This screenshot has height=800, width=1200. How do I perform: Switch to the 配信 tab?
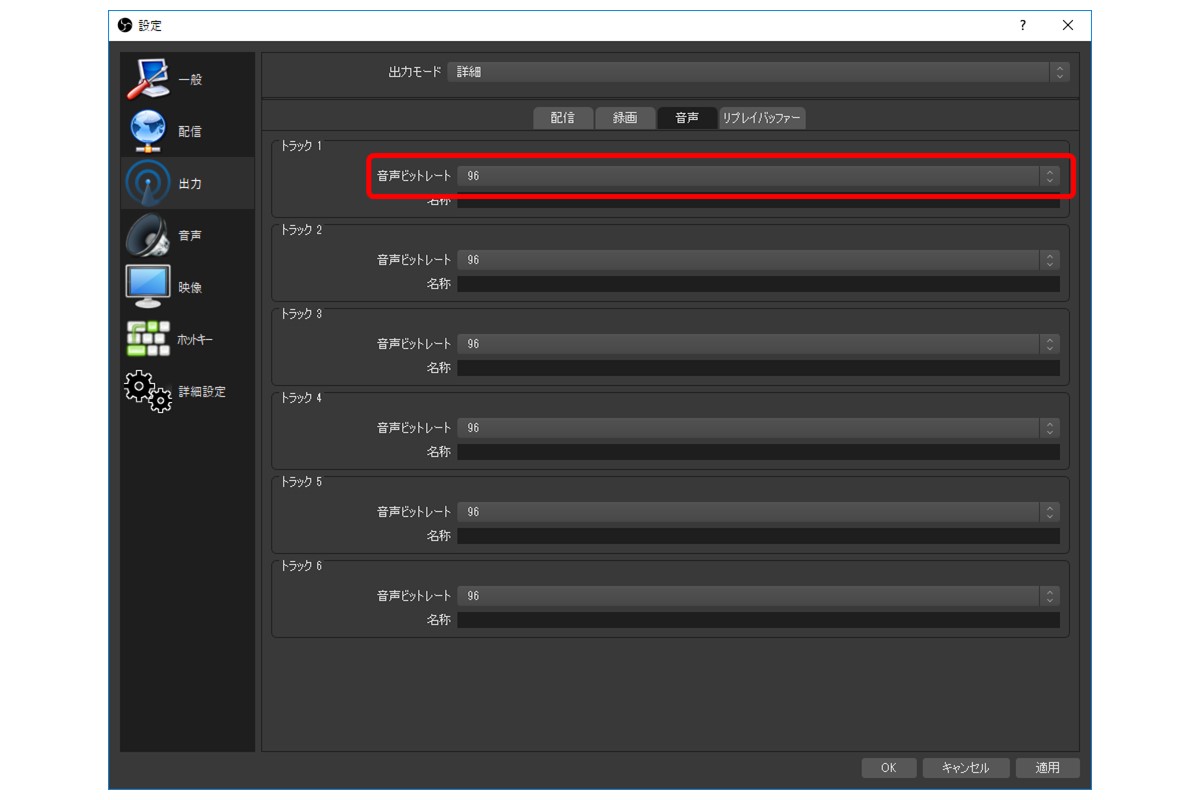pos(563,118)
